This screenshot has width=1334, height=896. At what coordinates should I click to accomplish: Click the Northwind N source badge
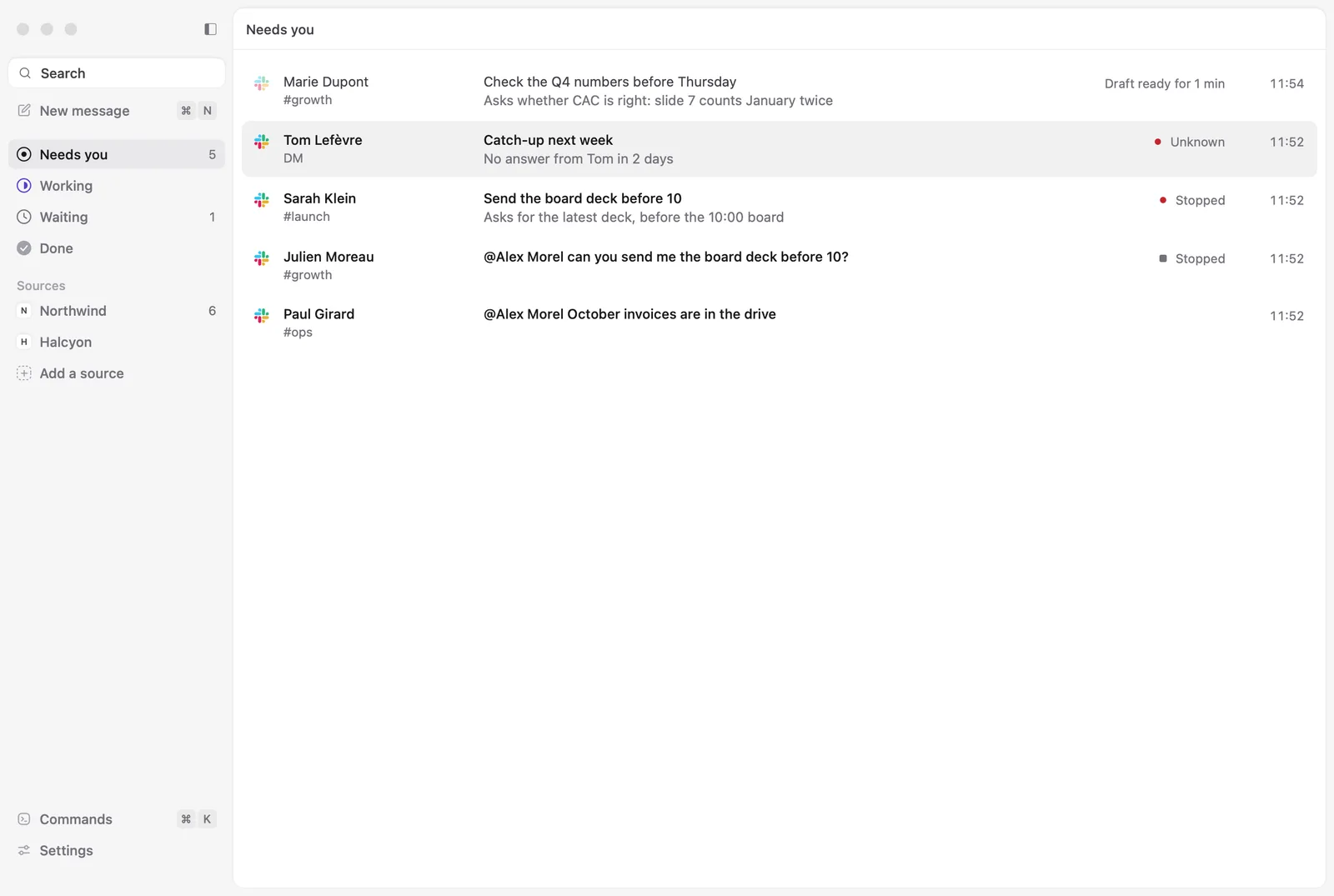tap(24, 311)
